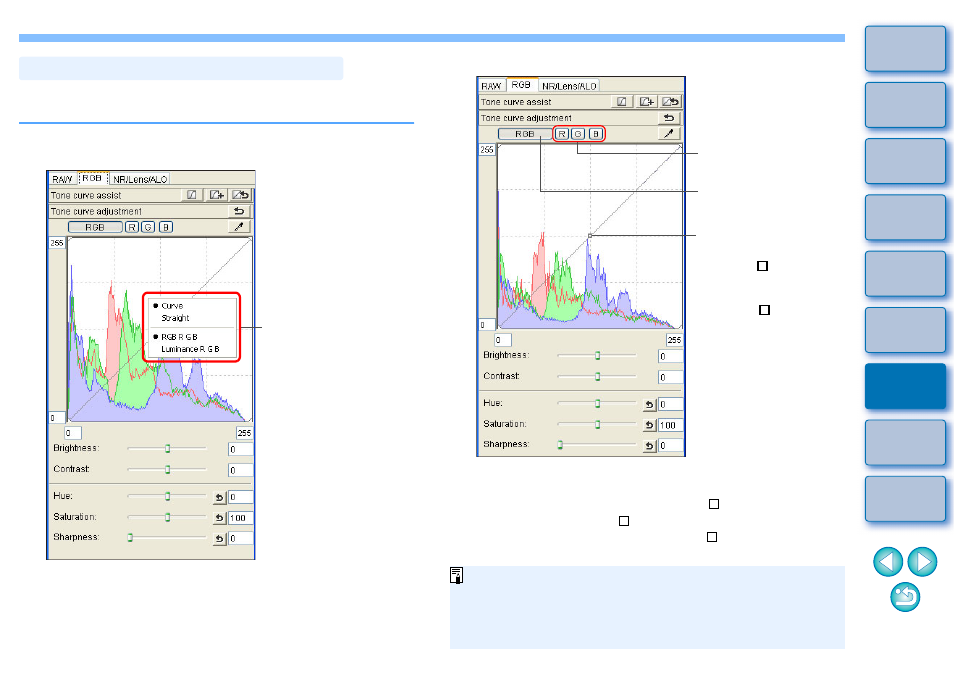Reset Saturation value in left palette
Viewport: 954px width, 674px height.
(220, 518)
